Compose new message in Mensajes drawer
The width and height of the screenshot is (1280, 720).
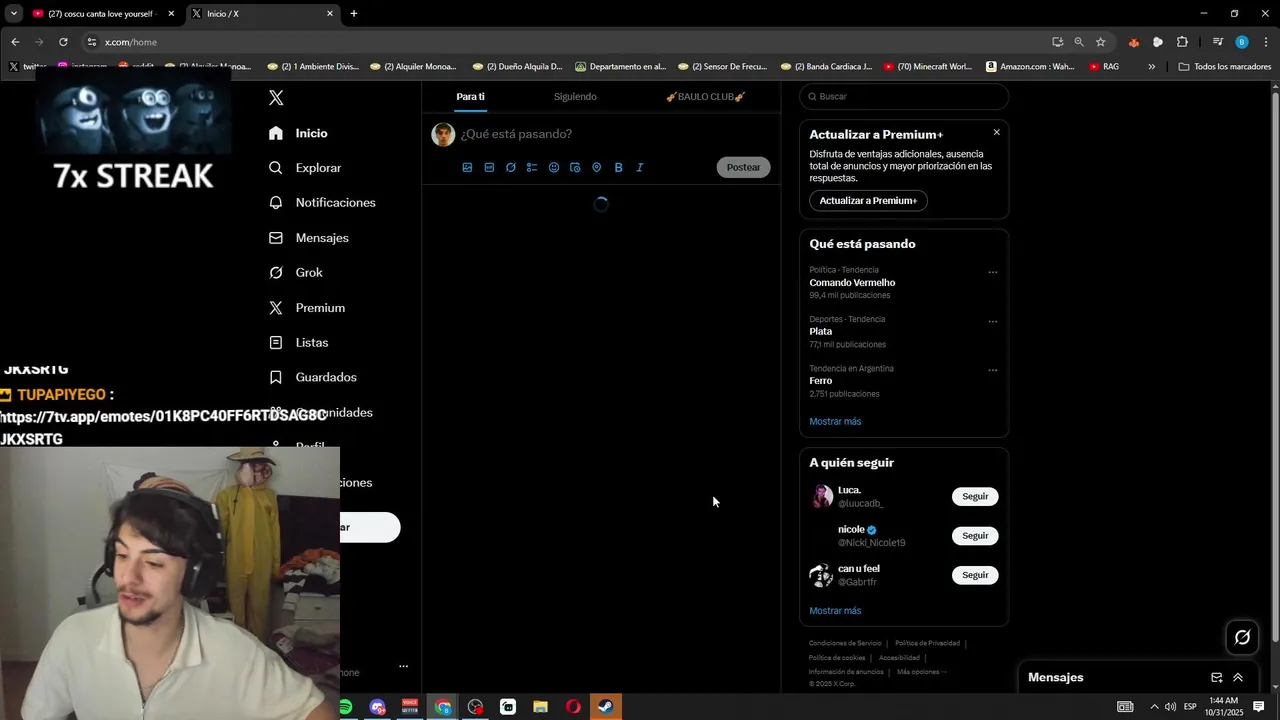tap(1217, 678)
